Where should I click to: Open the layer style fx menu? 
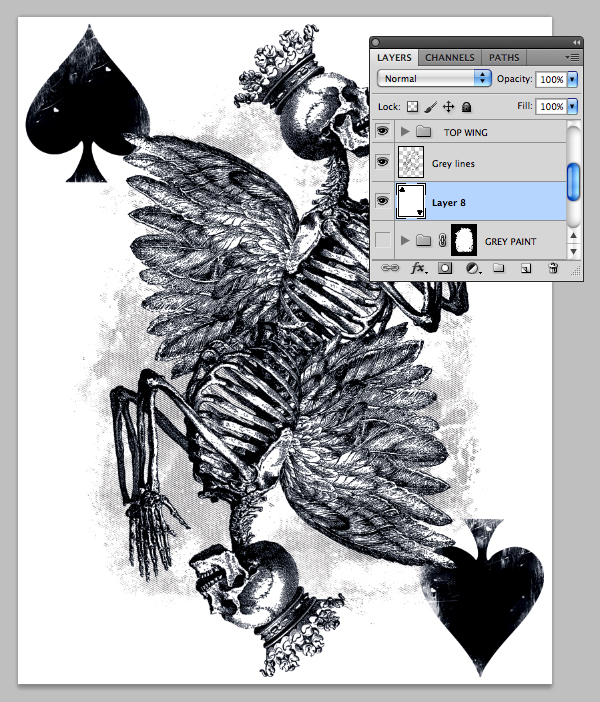pyautogui.click(x=419, y=268)
